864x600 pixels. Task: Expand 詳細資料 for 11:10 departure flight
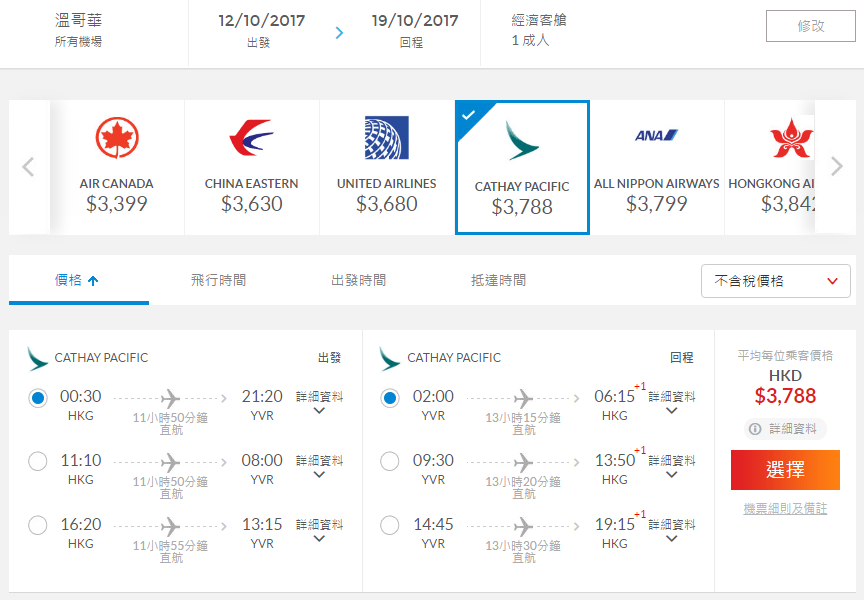click(x=320, y=467)
